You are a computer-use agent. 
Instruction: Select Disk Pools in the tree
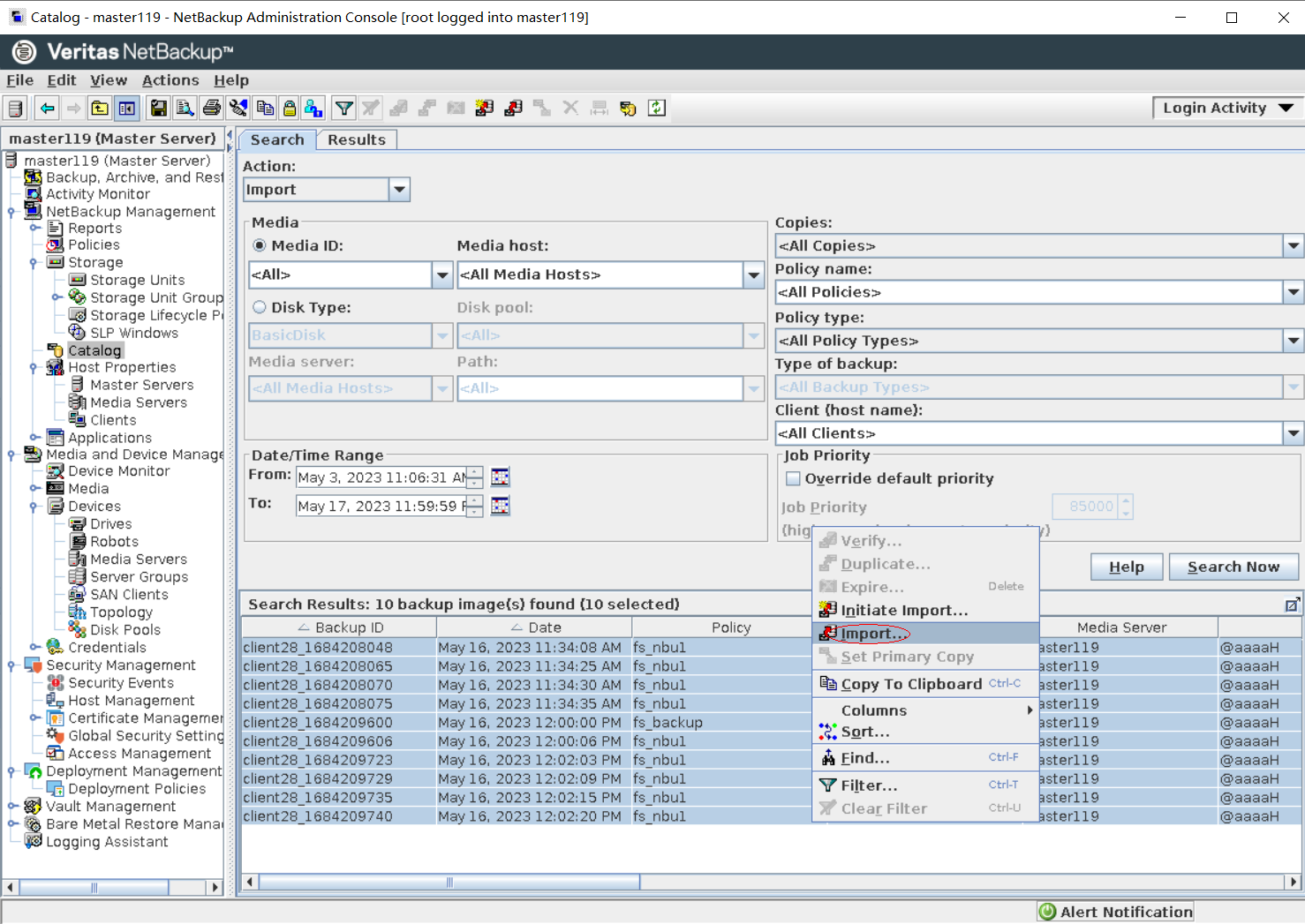coord(125,630)
